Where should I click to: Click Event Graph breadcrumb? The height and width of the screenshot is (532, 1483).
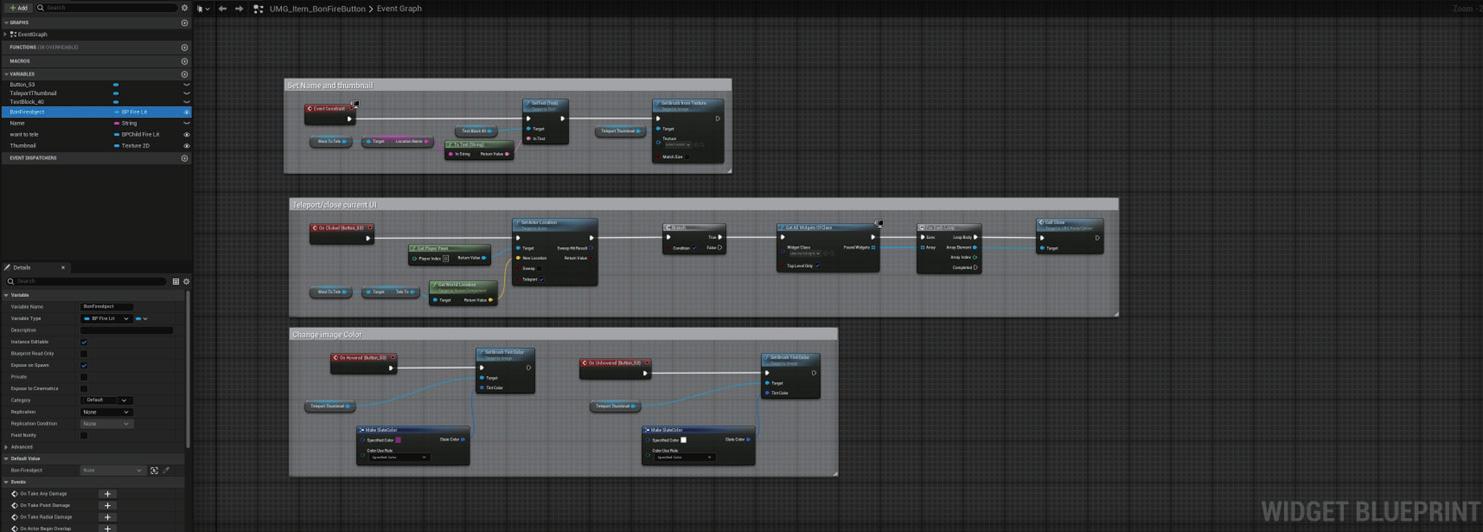399,9
